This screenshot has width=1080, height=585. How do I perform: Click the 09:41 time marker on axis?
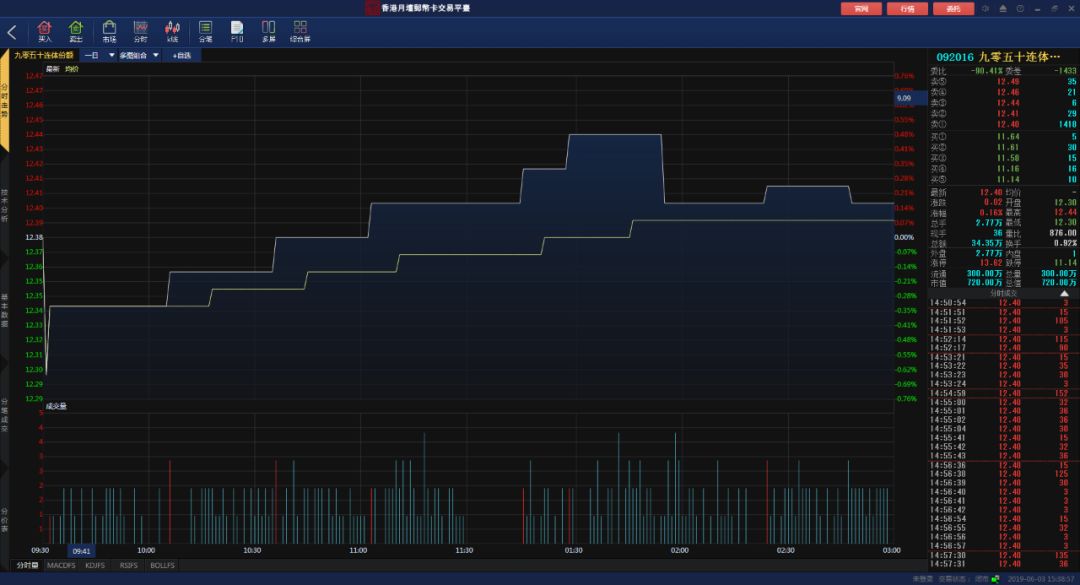81,551
